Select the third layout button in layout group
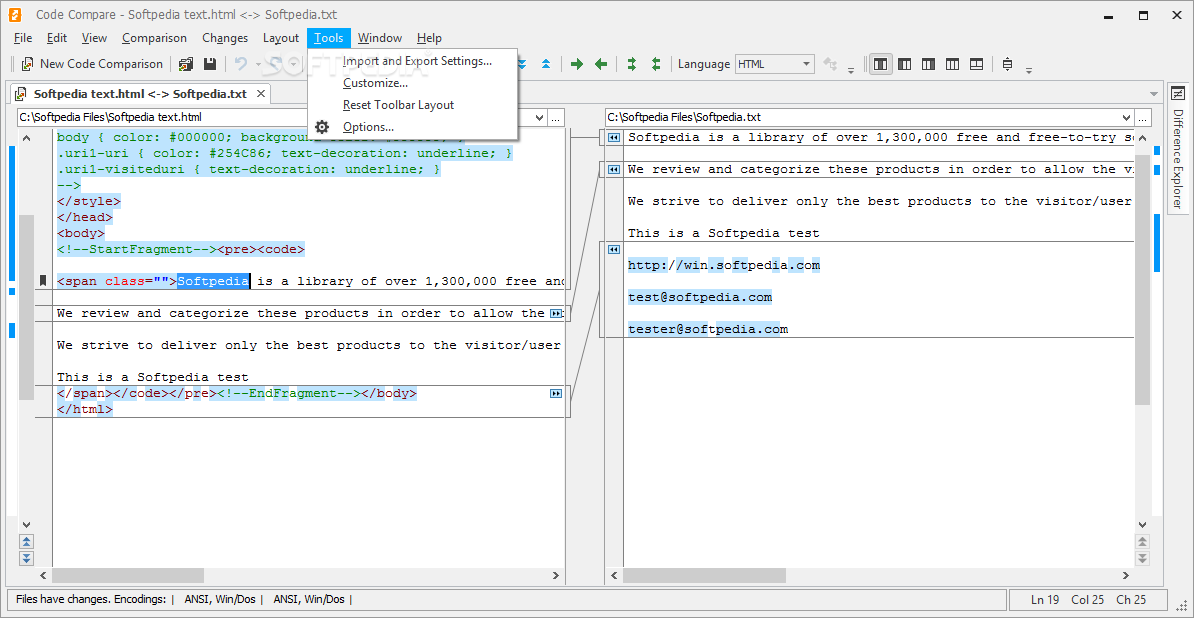Screen dimensions: 1194x618 coord(928,64)
